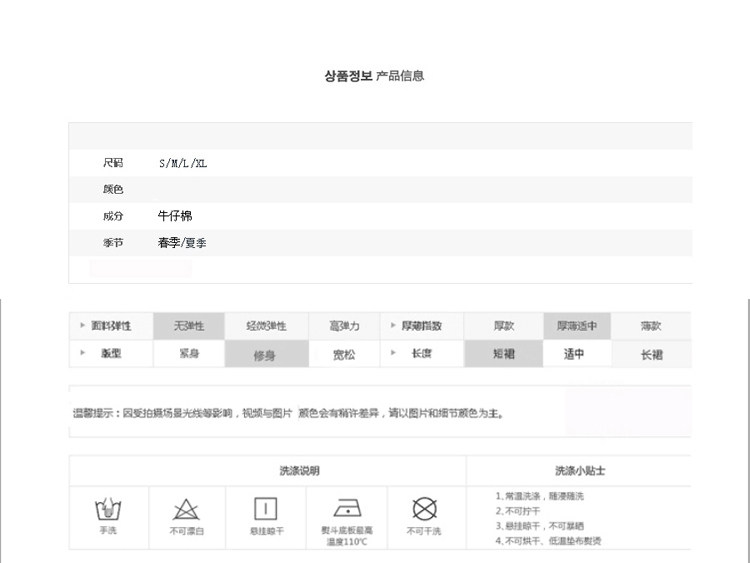
Task: Click tip 3 悬挂晾干，不可暴晒
Action: click(x=540, y=526)
